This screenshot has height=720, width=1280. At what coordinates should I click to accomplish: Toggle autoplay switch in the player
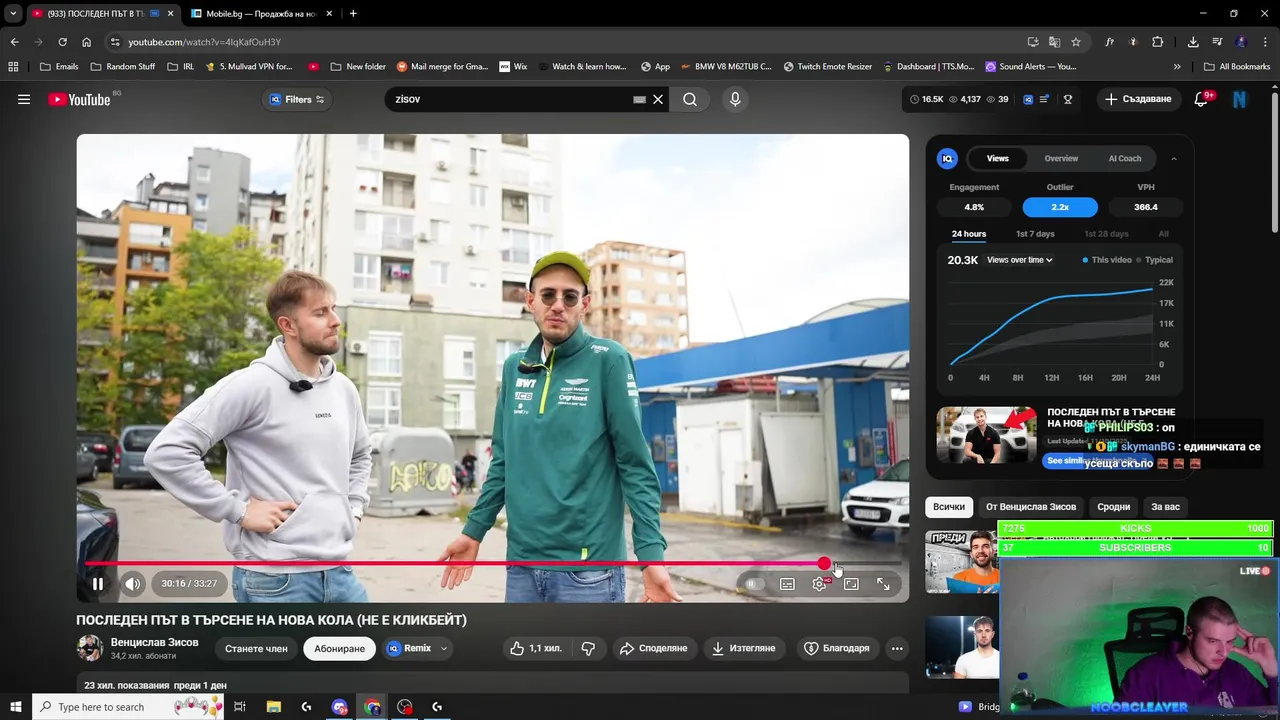click(x=754, y=584)
